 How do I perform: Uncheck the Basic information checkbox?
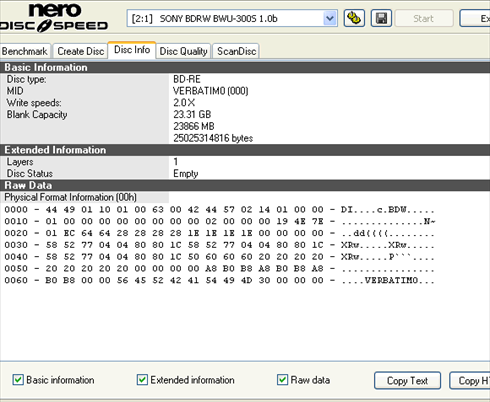point(18,380)
